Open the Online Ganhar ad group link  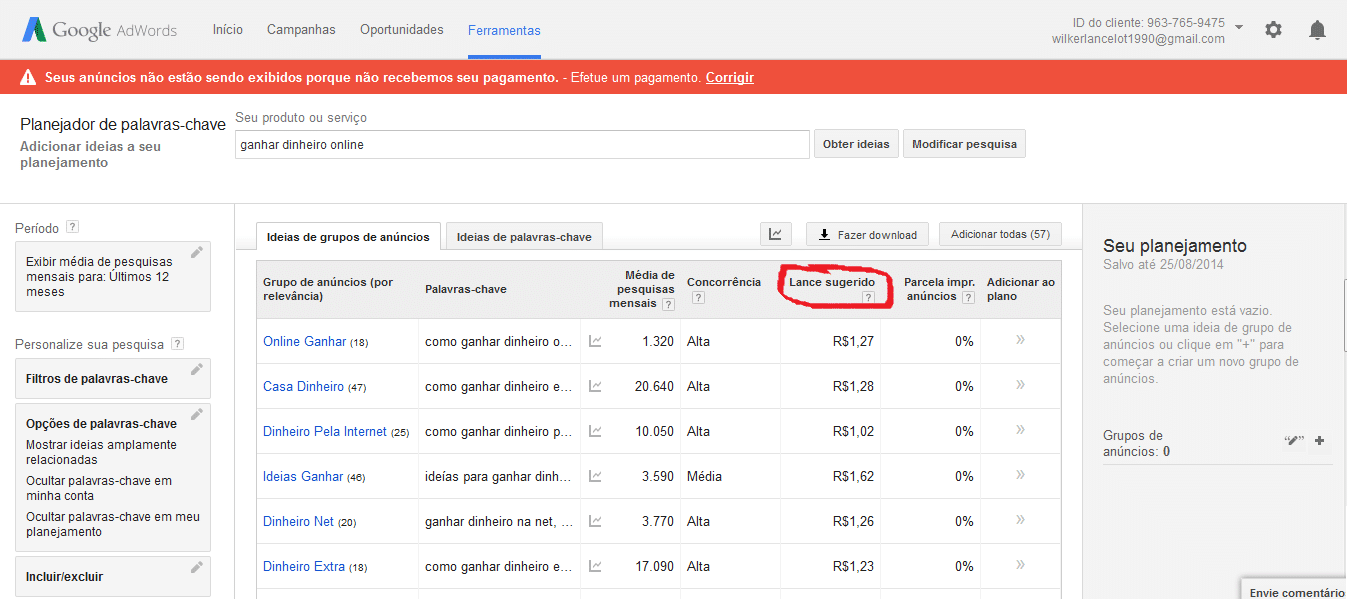(x=304, y=341)
